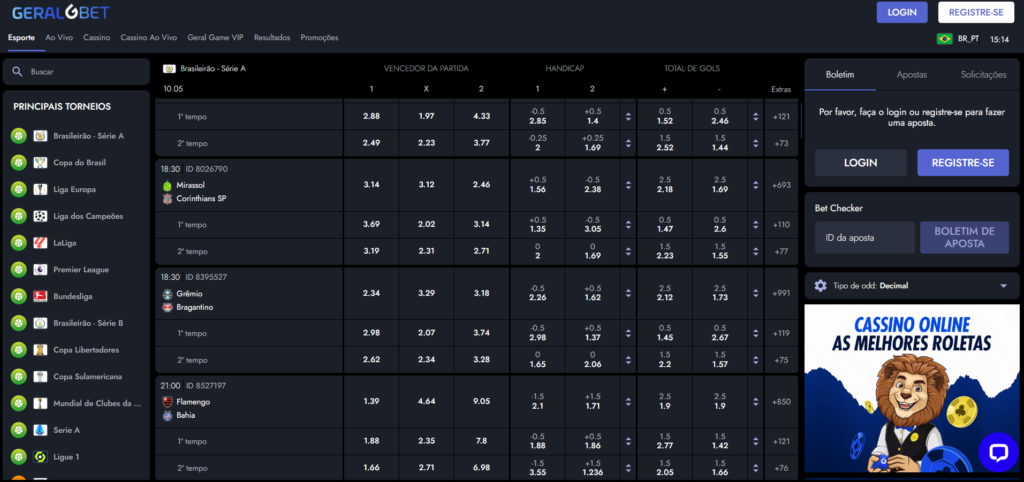
Task: Open the Cassino tab
Action: 97,38
